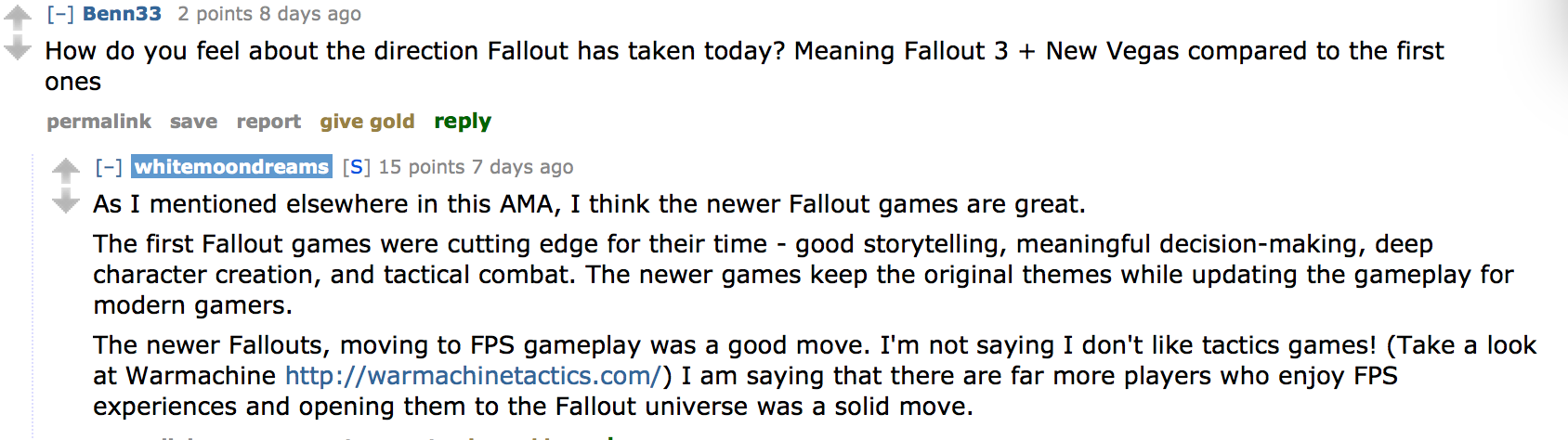Downvote Benn33's comment
This screenshot has width=1568, height=440.
click(x=17, y=49)
